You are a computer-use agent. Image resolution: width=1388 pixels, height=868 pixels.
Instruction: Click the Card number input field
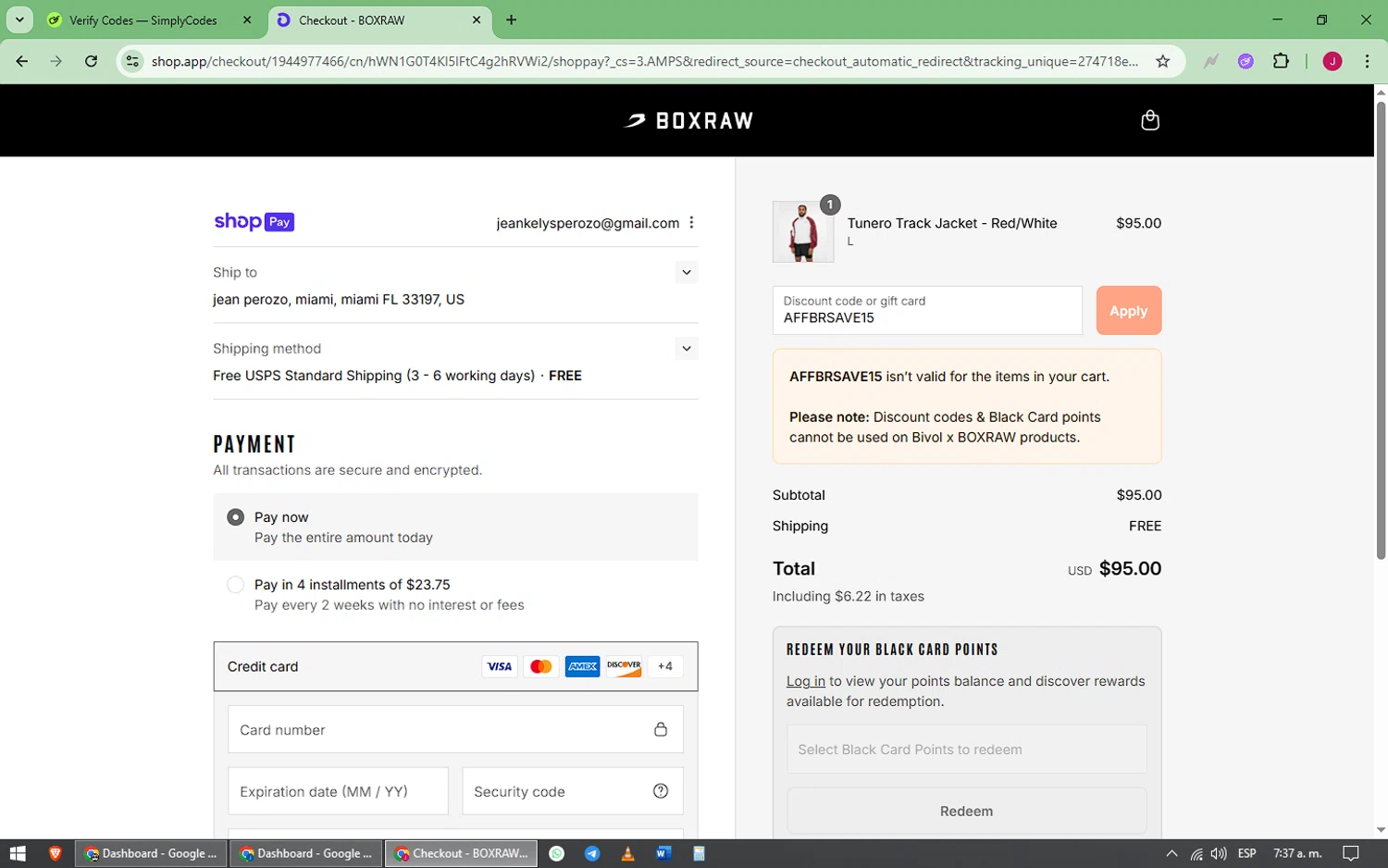(455, 729)
